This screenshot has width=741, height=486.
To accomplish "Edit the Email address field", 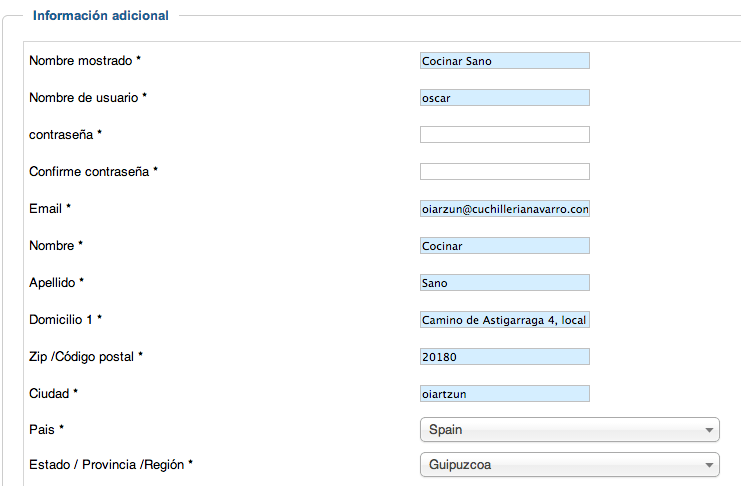I will click(x=505, y=208).
